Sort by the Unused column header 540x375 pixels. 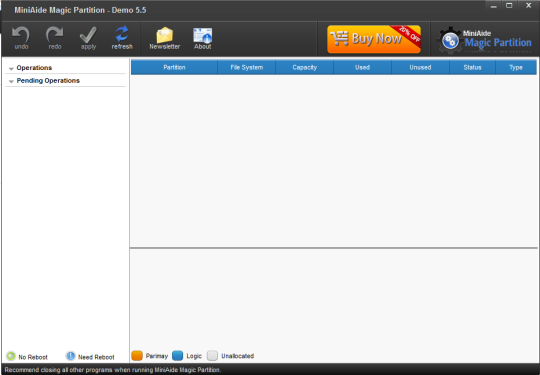(x=420, y=67)
